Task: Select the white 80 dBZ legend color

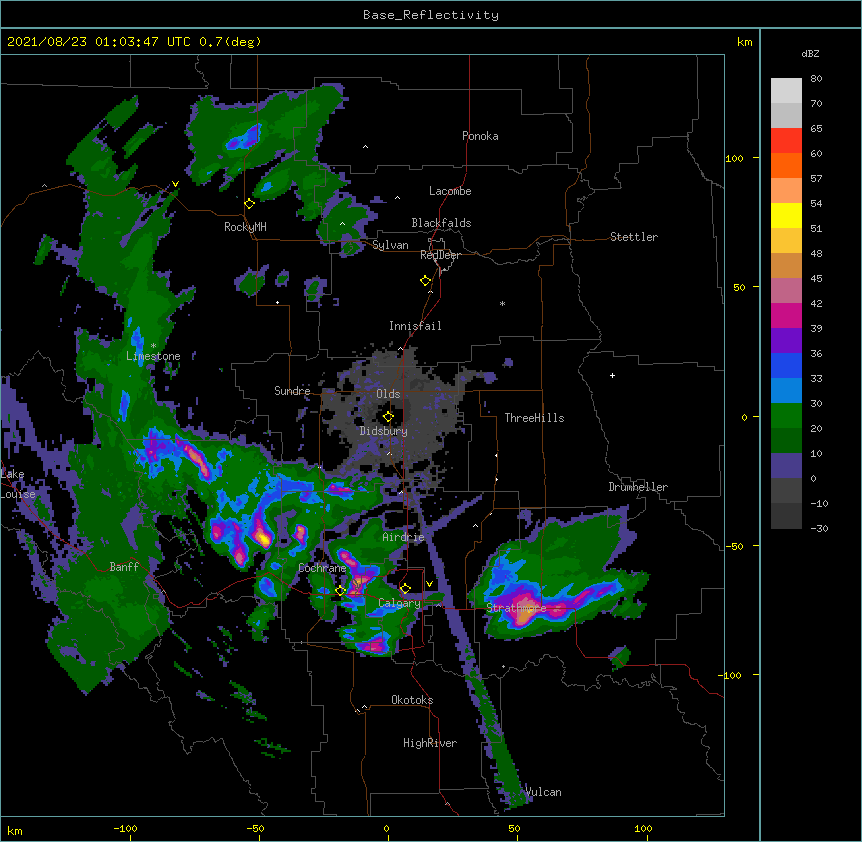Action: click(x=786, y=90)
